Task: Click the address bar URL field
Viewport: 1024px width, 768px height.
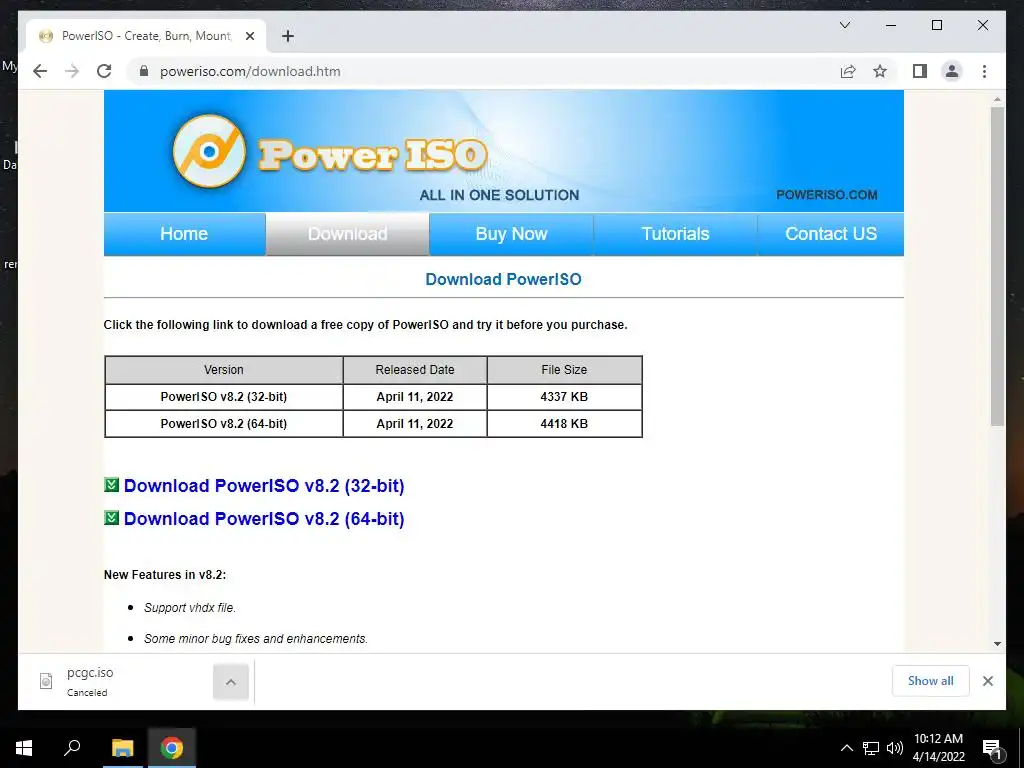Action: tap(483, 71)
